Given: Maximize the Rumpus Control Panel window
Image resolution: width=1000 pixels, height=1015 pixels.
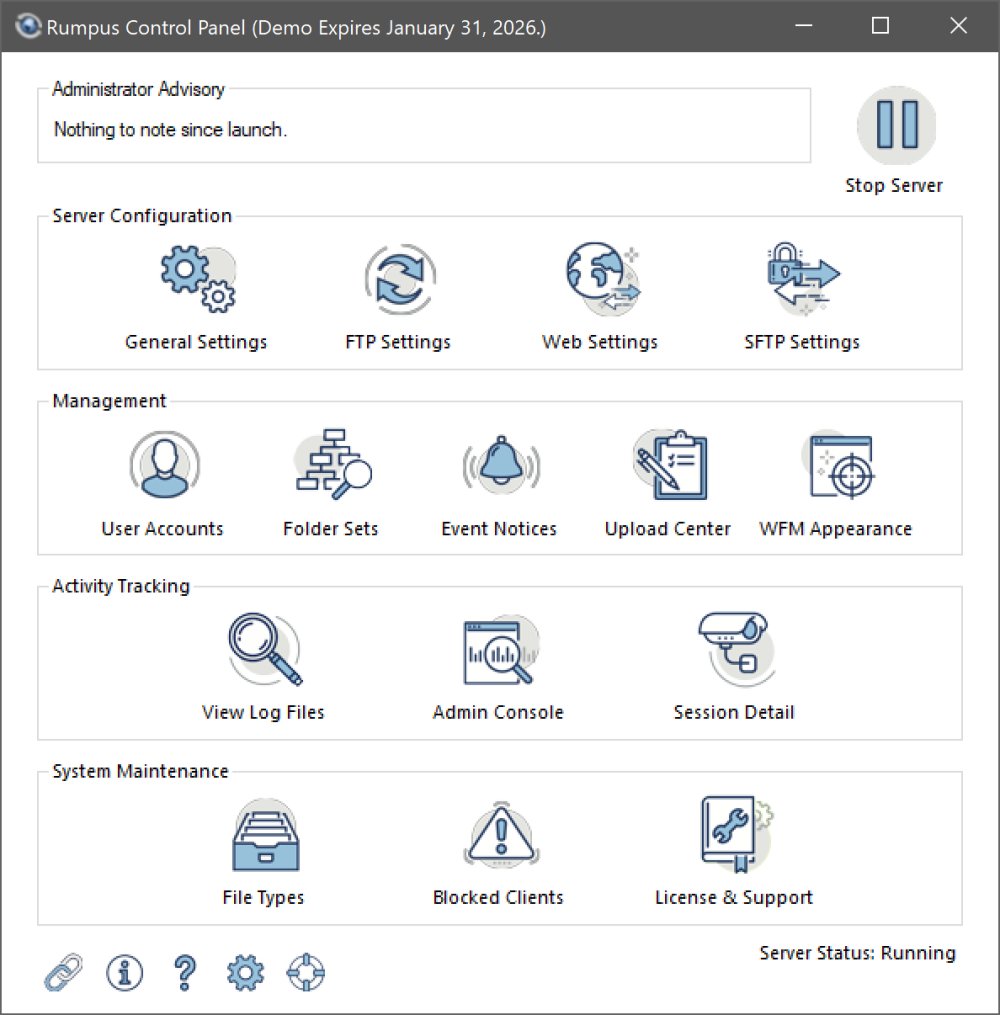Looking at the screenshot, I should point(880,26).
